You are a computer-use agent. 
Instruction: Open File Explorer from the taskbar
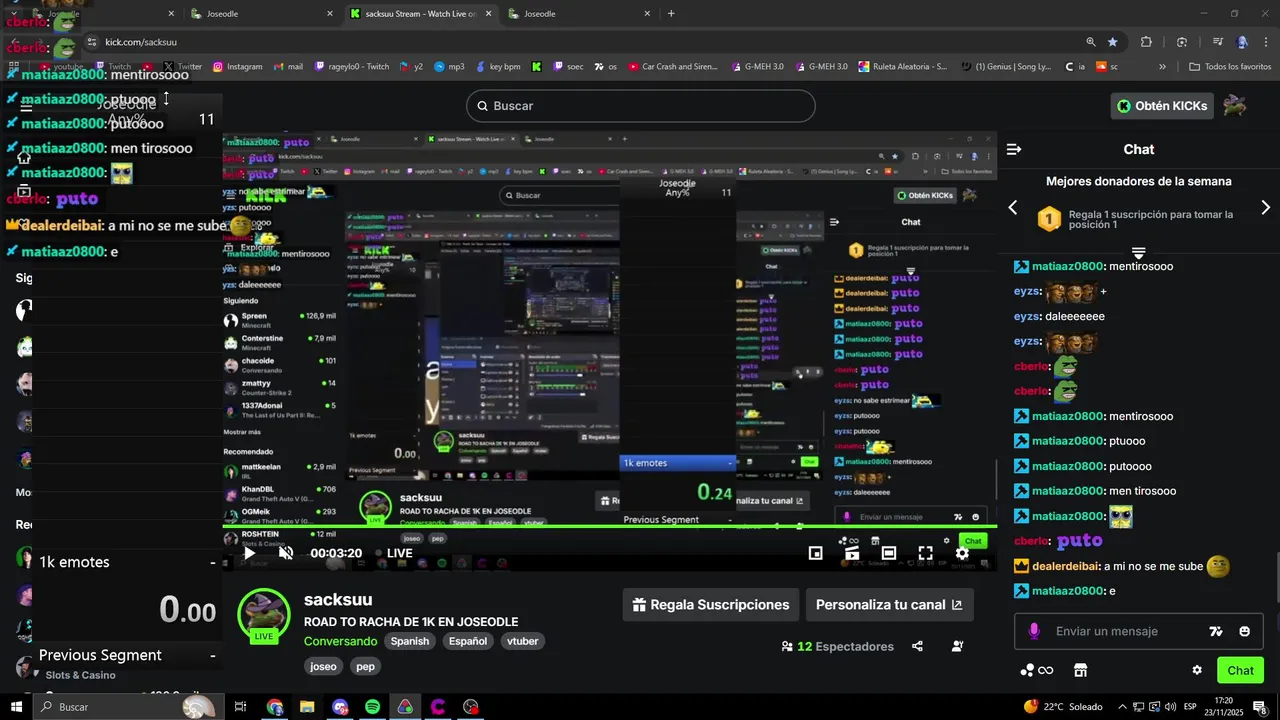click(307, 707)
